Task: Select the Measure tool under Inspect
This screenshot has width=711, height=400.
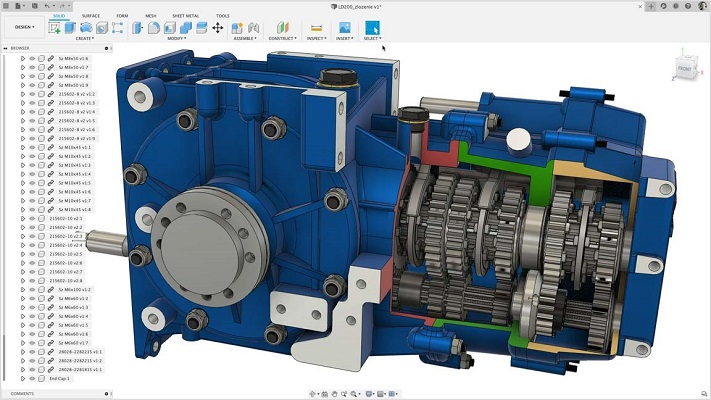Action: [x=317, y=27]
